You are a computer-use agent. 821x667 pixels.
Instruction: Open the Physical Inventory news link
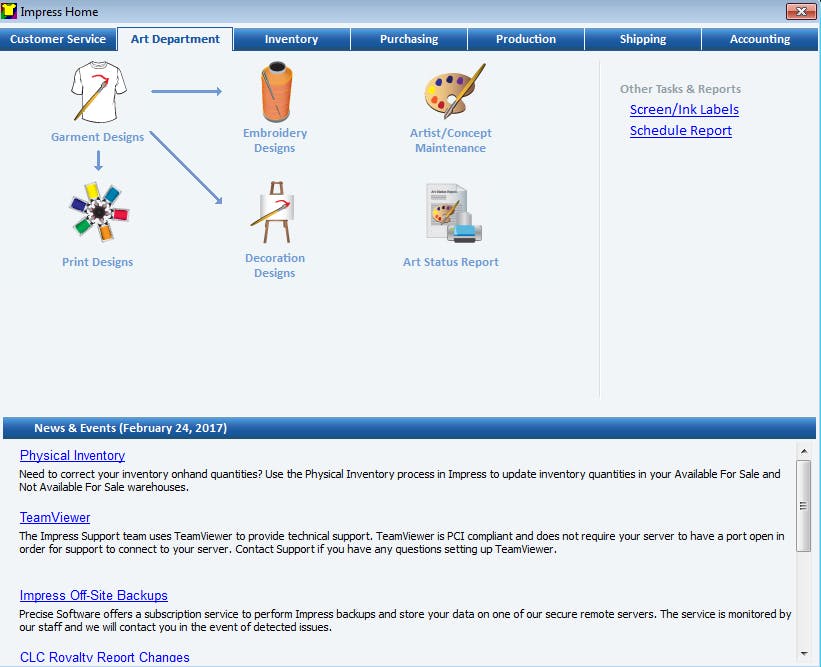(x=72, y=455)
